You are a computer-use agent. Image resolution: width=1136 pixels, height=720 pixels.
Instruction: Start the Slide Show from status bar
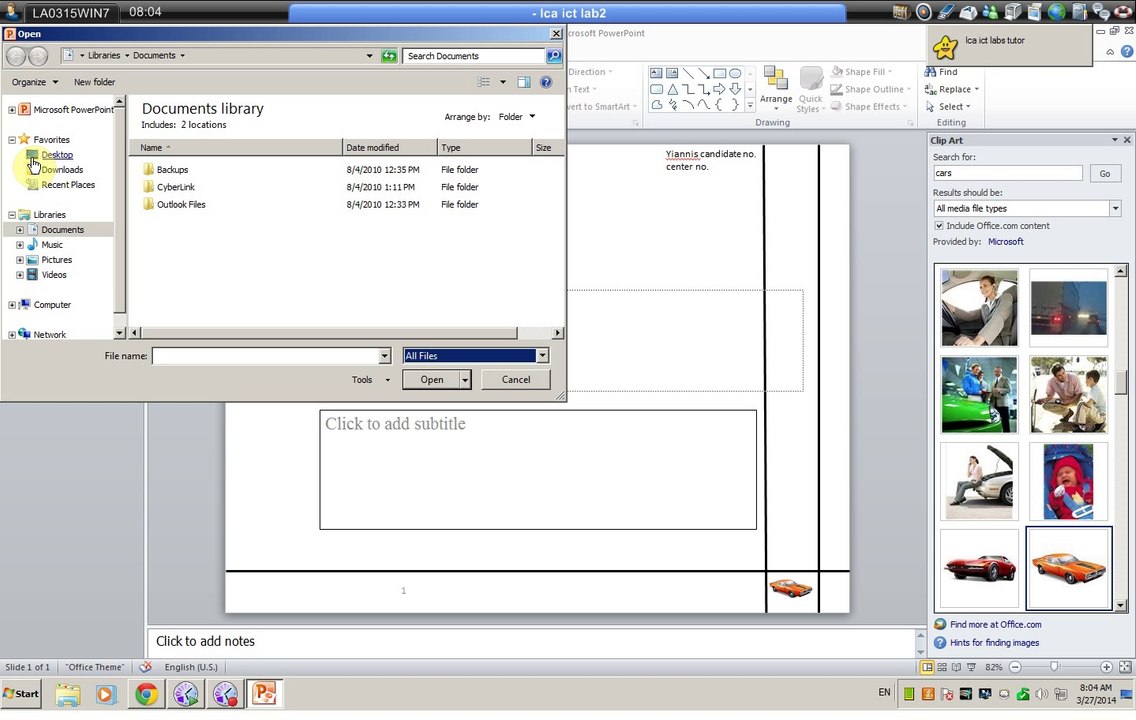click(x=972, y=667)
